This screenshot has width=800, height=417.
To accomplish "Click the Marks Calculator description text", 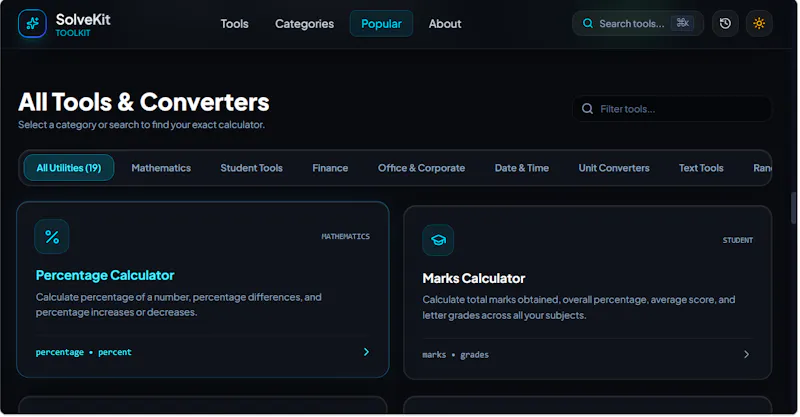I will 579,307.
